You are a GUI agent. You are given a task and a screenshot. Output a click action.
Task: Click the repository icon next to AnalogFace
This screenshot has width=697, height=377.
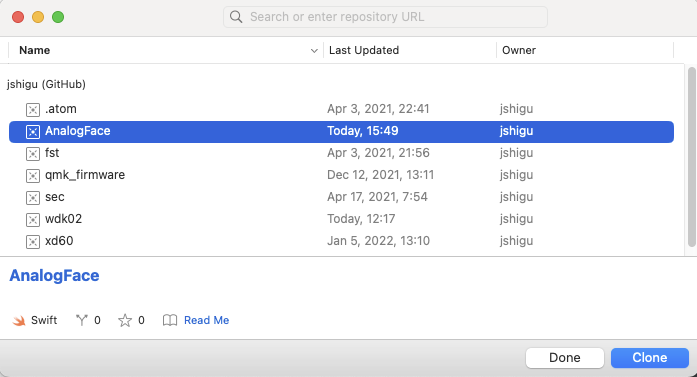point(33,132)
